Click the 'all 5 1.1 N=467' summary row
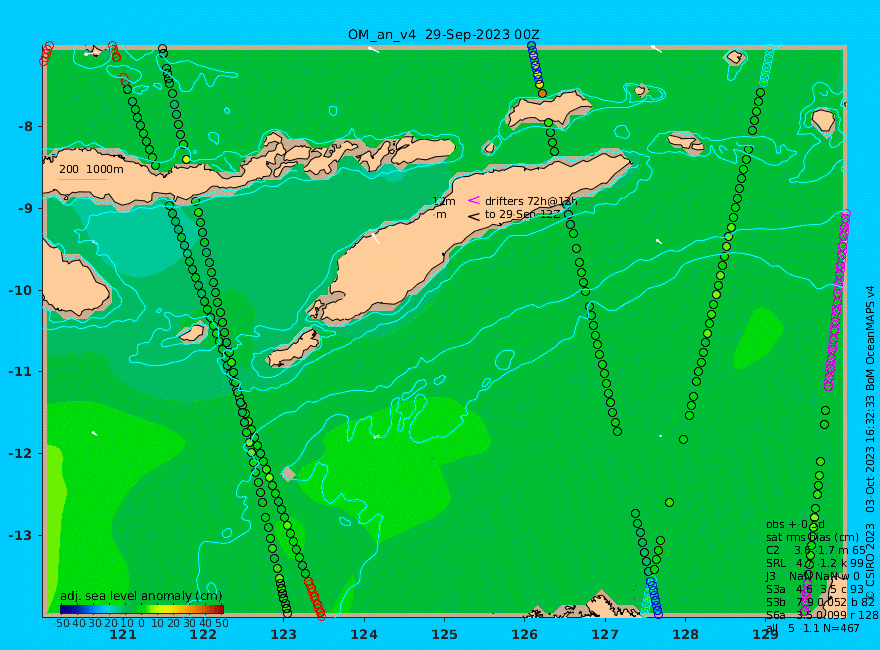 pos(813,628)
